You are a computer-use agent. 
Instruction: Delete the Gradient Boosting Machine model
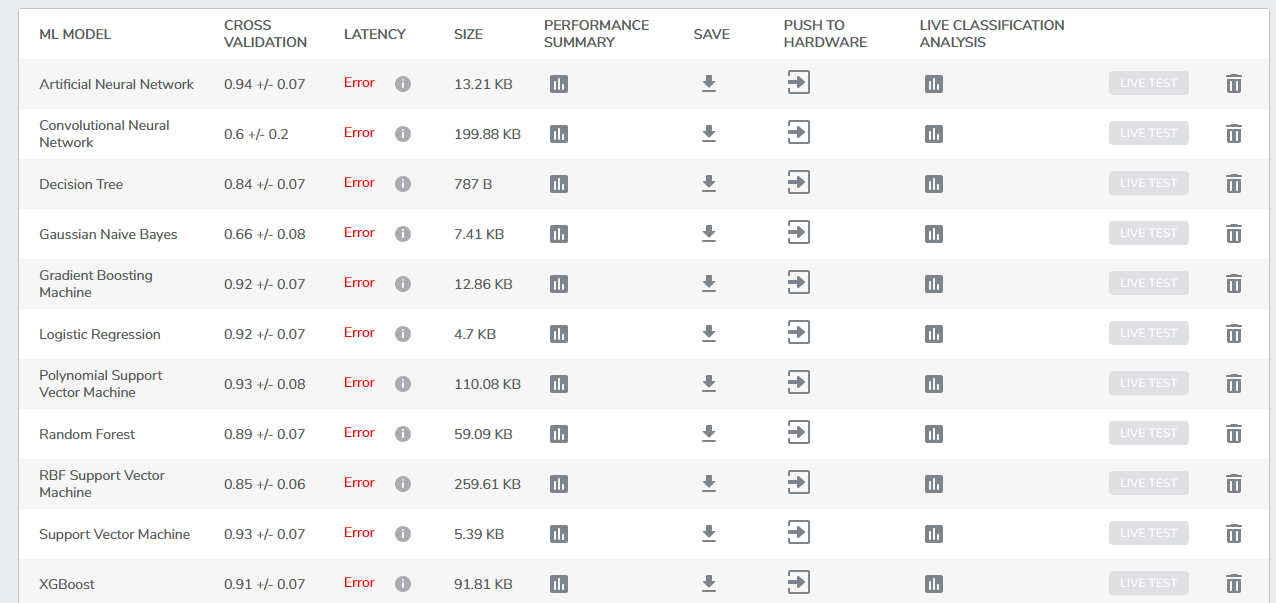coord(1233,284)
